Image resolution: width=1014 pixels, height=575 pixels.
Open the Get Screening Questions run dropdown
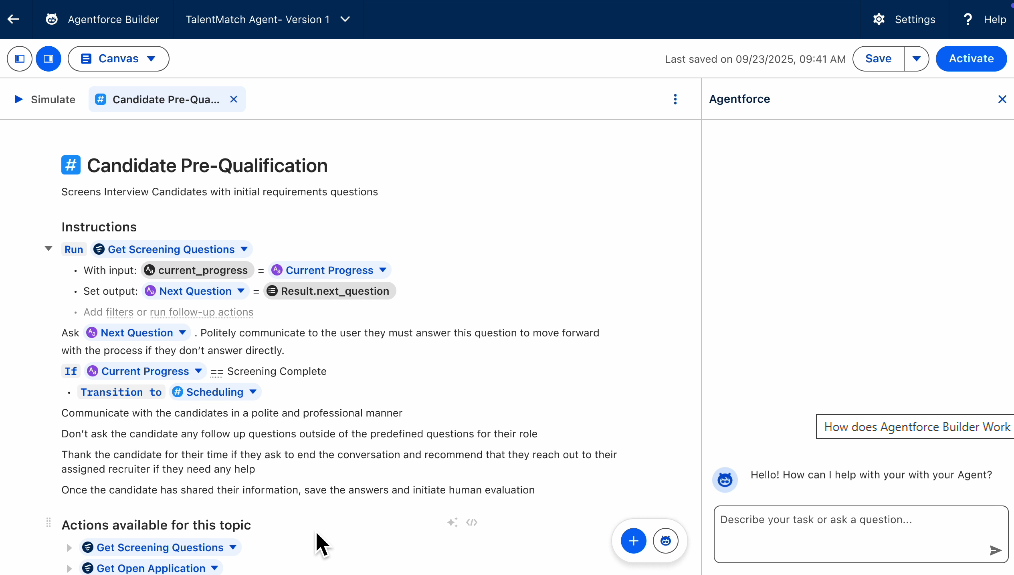[244, 250]
